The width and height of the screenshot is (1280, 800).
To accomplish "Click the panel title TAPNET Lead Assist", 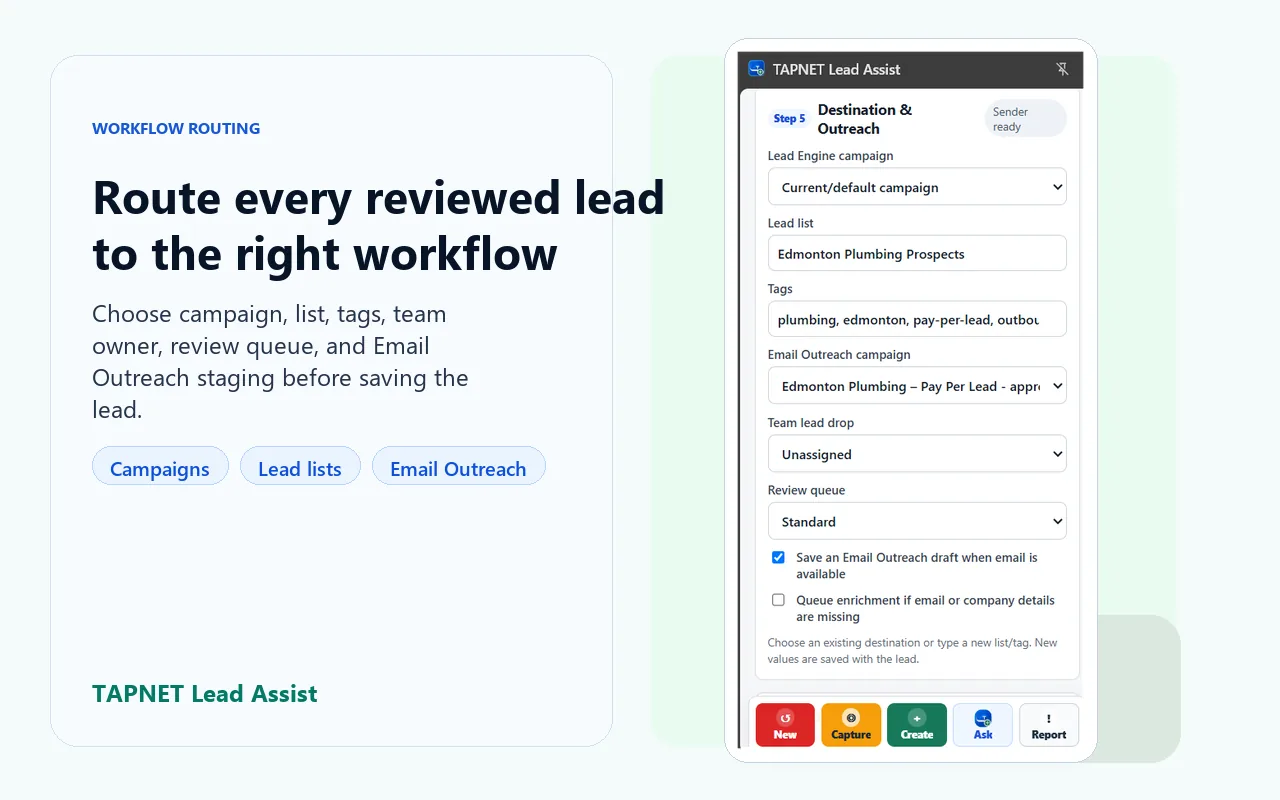I will click(x=836, y=69).
